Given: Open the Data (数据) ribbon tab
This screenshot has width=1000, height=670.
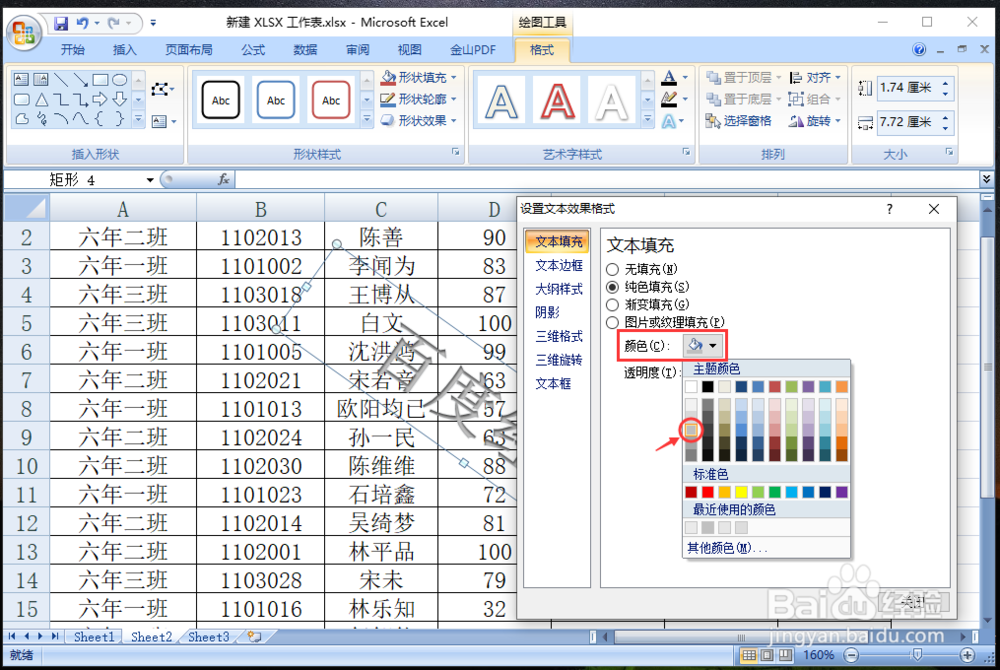Looking at the screenshot, I should (x=305, y=50).
